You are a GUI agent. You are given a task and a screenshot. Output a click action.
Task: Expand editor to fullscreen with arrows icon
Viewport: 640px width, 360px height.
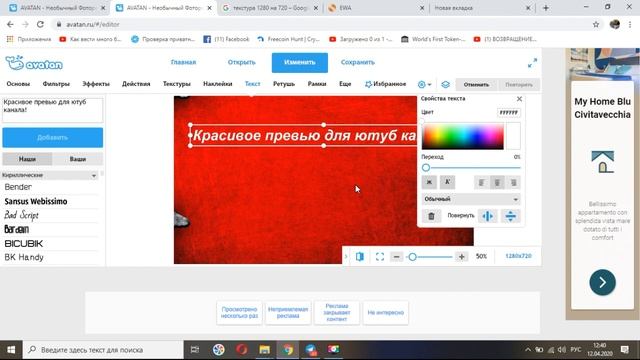point(532,63)
